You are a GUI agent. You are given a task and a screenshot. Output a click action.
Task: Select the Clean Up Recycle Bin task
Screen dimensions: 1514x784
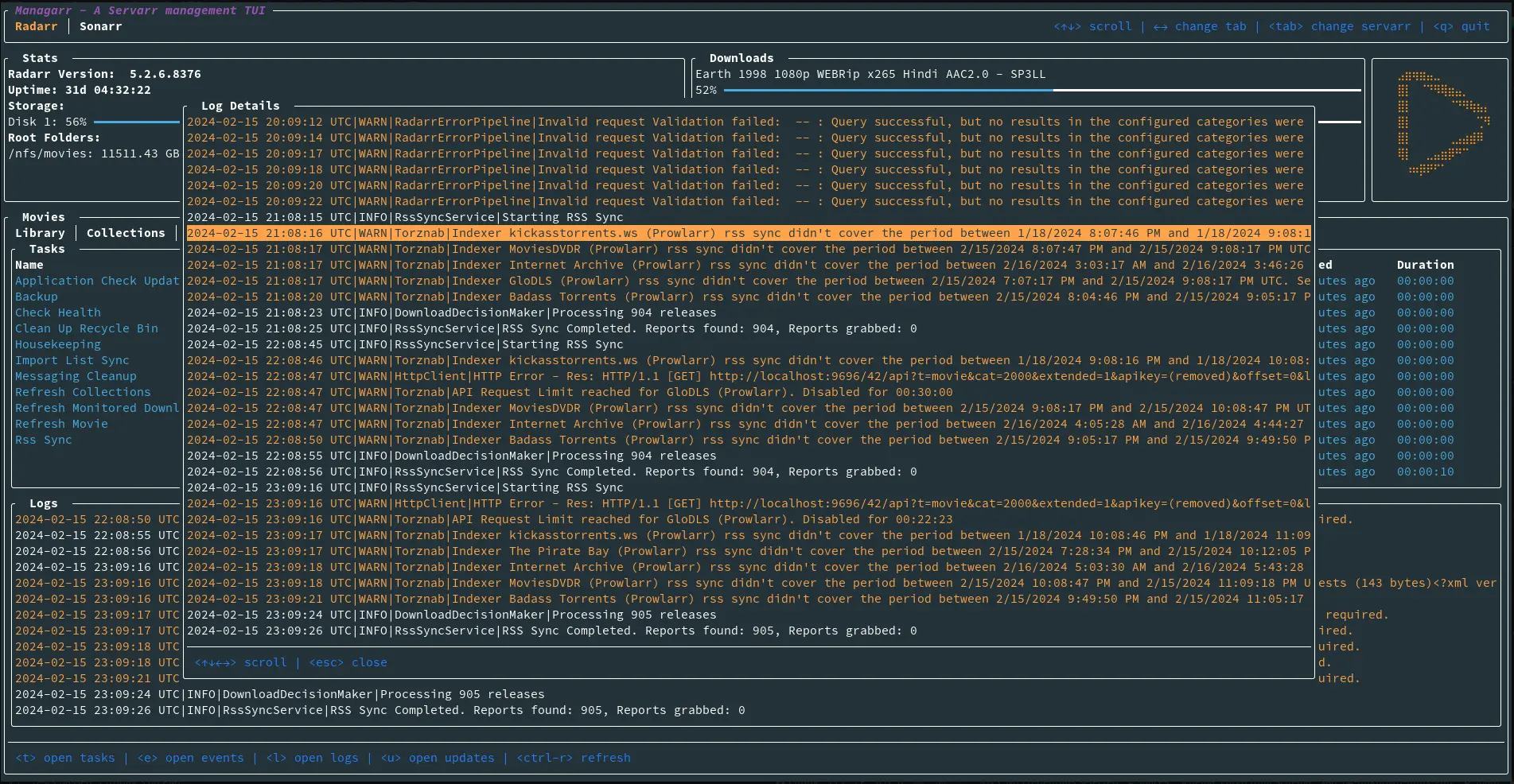point(87,328)
